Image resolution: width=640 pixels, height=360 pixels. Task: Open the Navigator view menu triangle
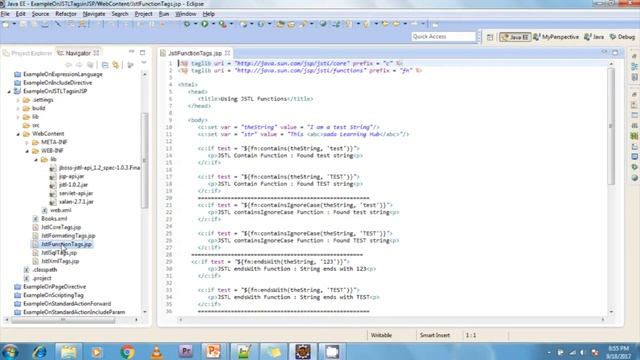pyautogui.click(x=144, y=63)
